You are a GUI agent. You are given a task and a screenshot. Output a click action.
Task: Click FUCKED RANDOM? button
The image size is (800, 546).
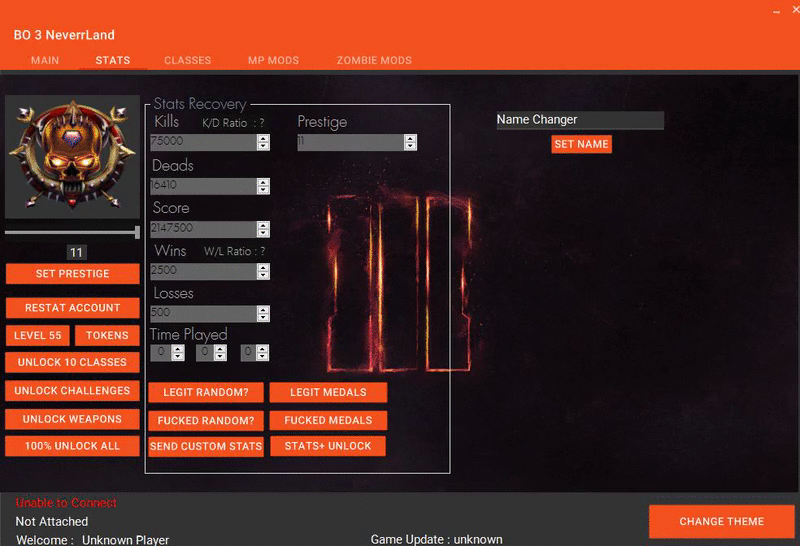[206, 420]
